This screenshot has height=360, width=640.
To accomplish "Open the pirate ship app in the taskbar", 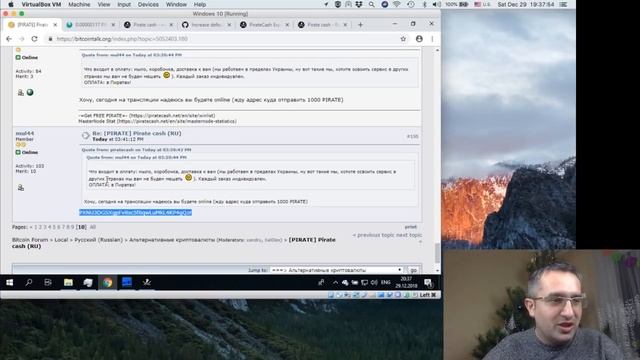I will click(147, 282).
